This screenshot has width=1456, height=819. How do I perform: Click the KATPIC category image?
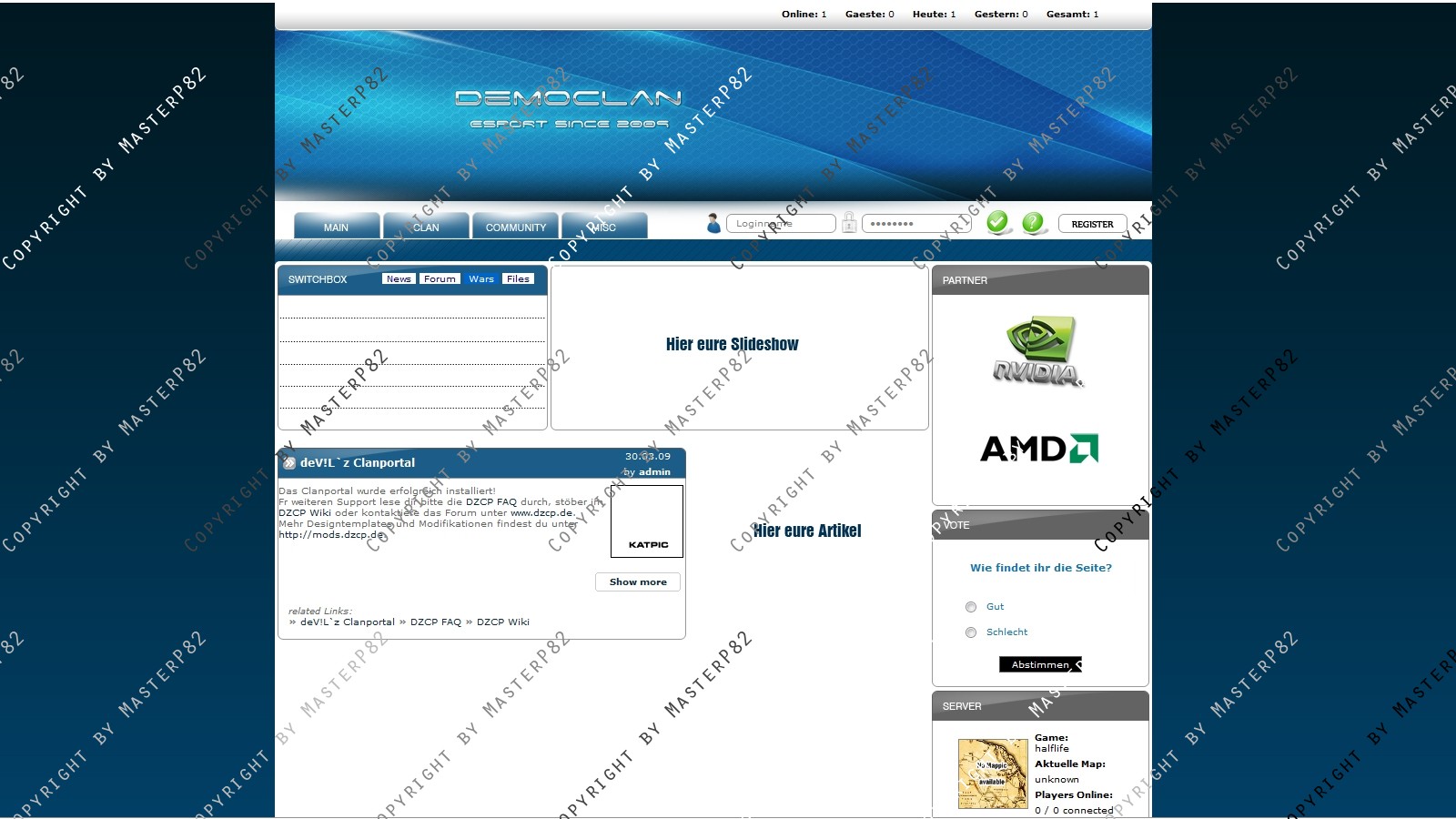point(647,521)
